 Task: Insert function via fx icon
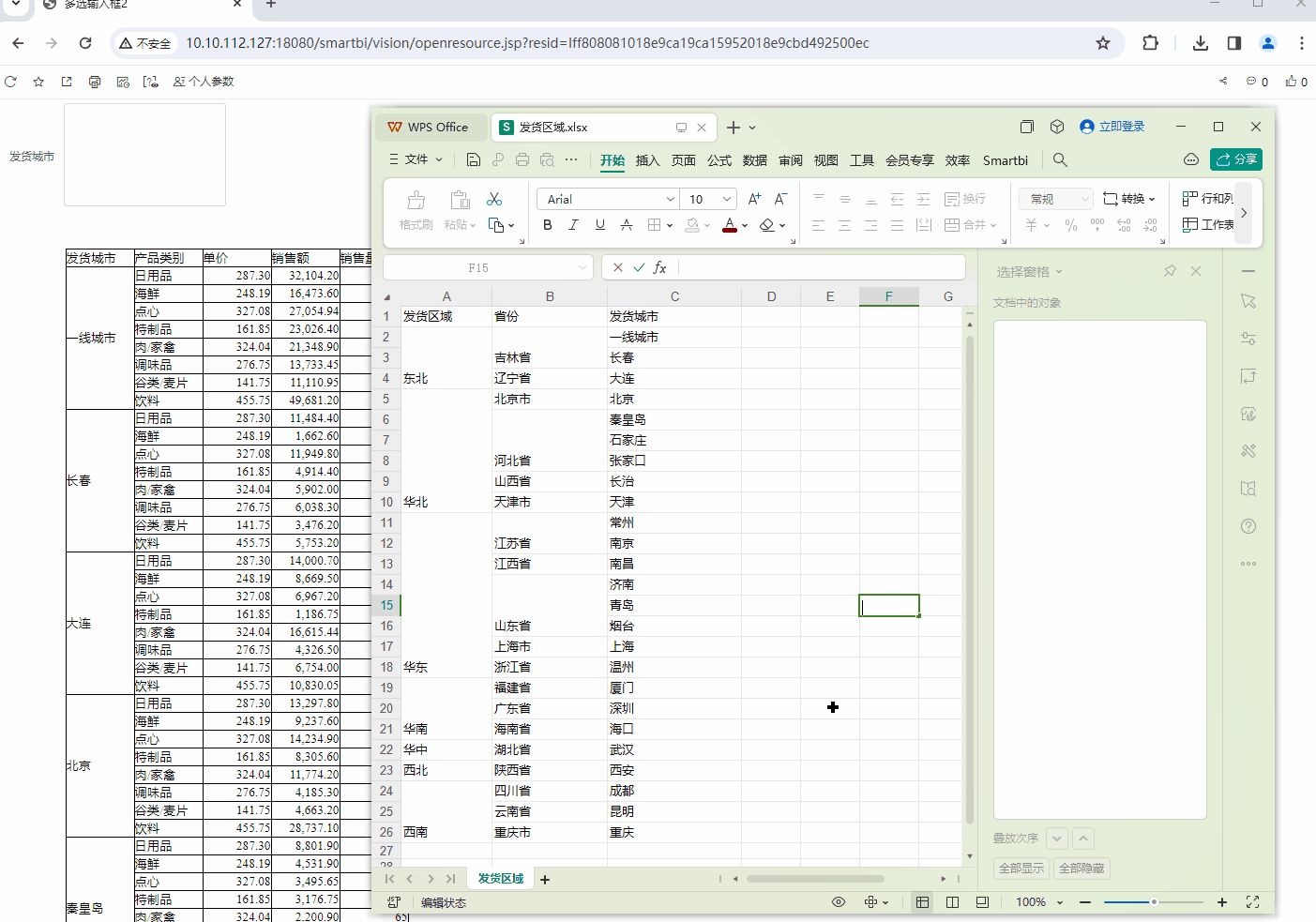[660, 267]
